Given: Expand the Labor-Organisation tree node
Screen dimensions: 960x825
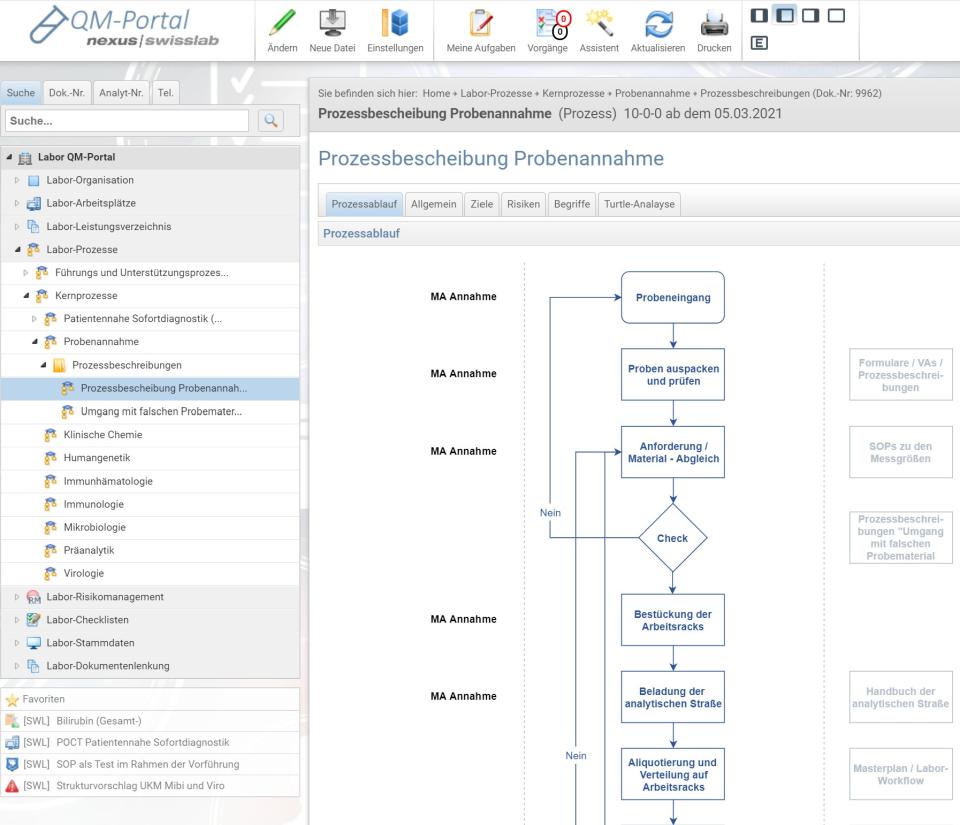Looking at the screenshot, I should (x=16, y=181).
